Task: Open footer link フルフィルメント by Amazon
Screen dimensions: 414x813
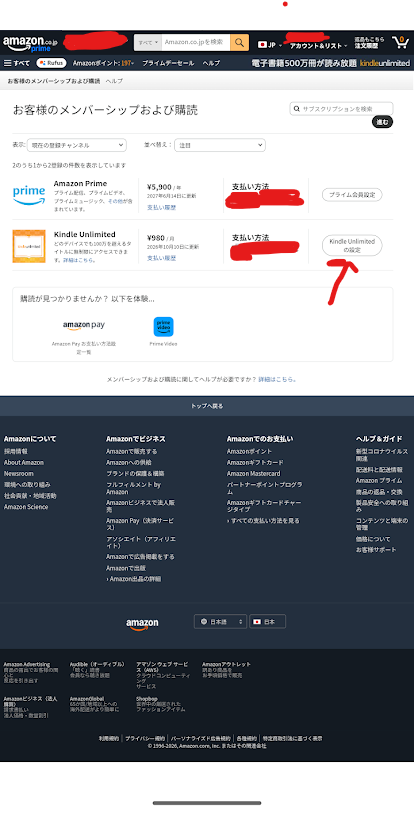Action: point(134,488)
